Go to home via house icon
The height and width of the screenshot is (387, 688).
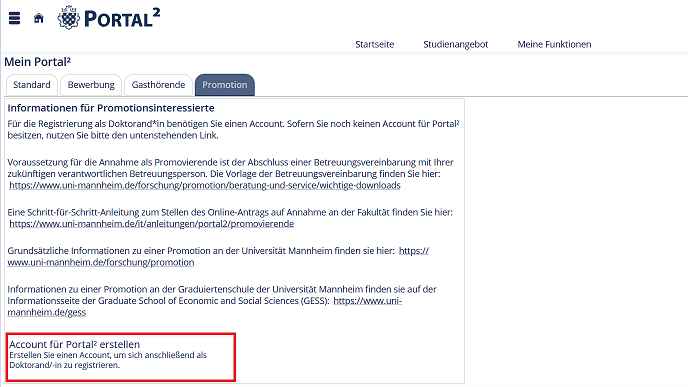click(39, 18)
